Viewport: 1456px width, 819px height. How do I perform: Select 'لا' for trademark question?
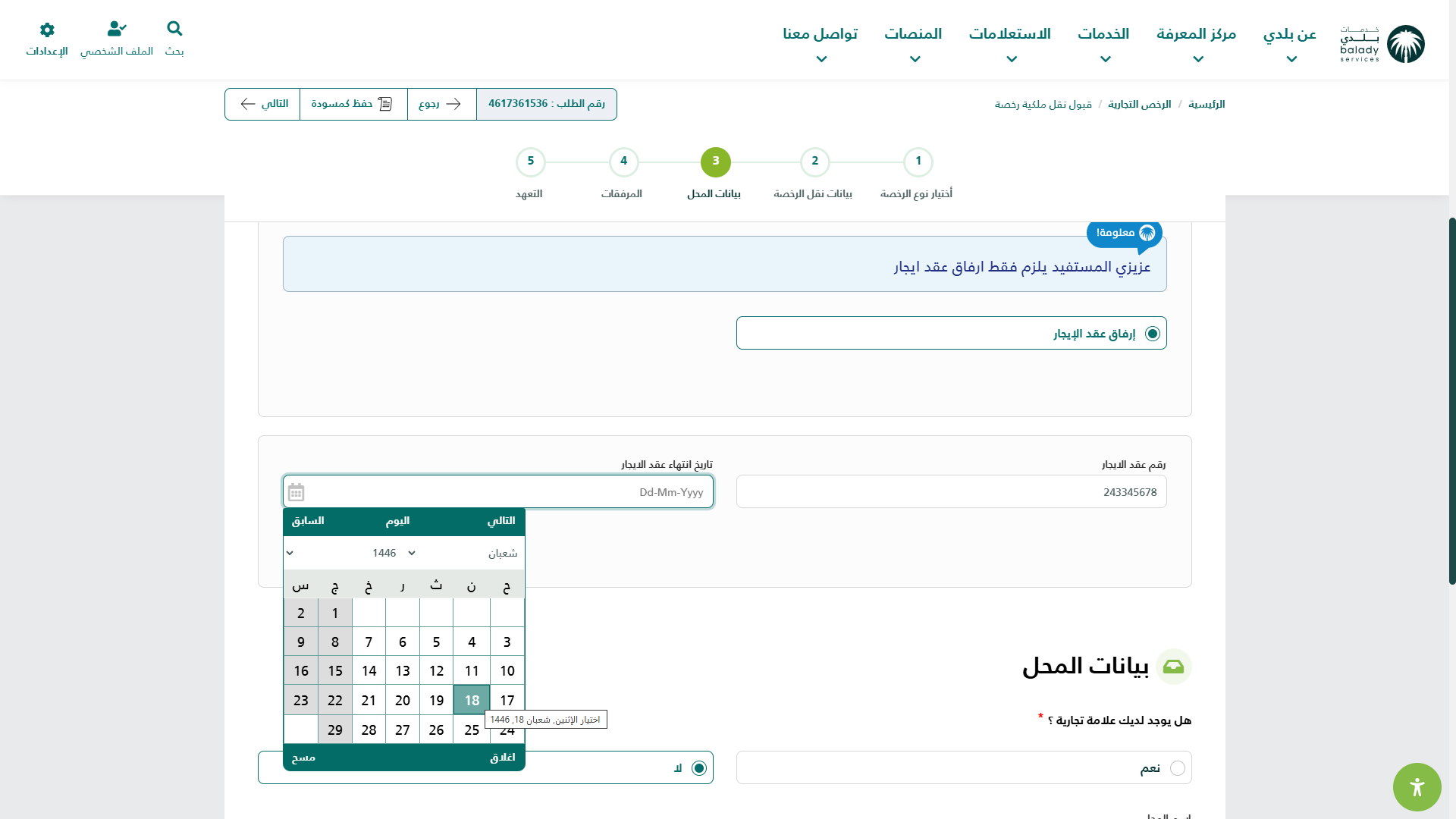tap(698, 768)
